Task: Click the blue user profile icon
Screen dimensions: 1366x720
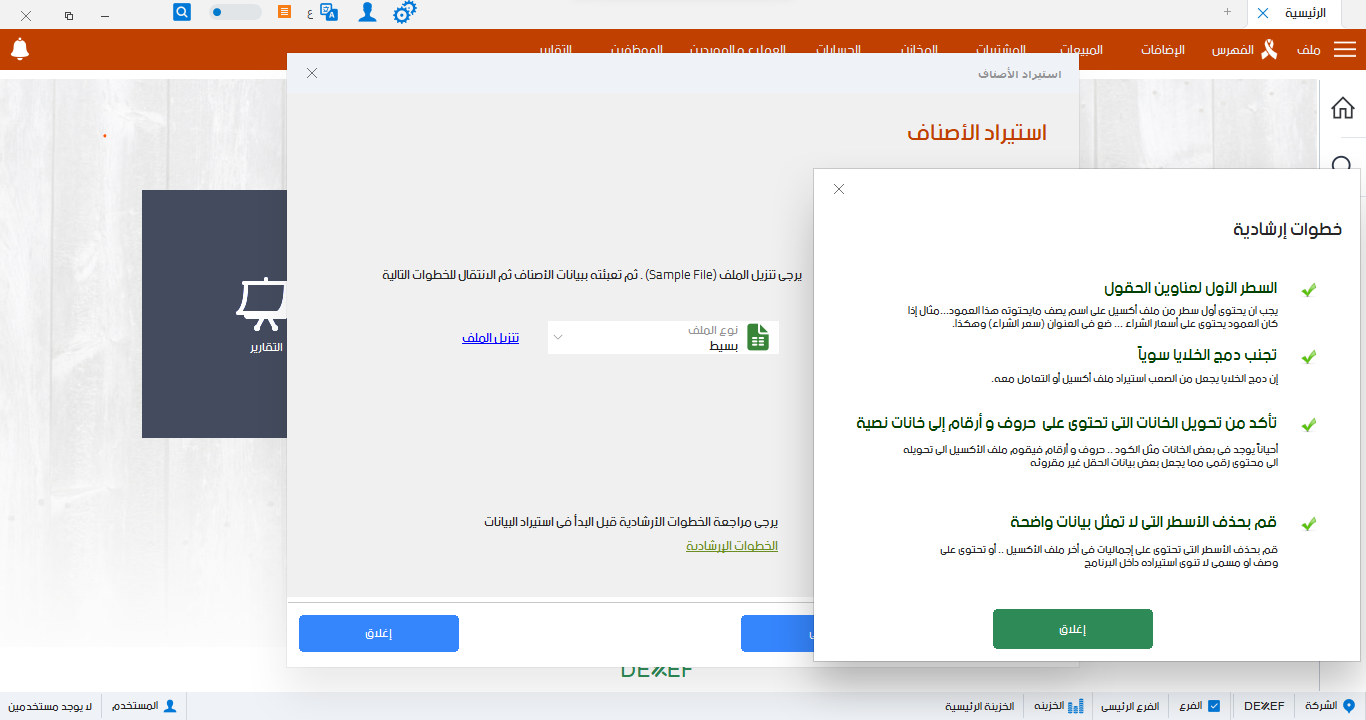Action: [367, 12]
